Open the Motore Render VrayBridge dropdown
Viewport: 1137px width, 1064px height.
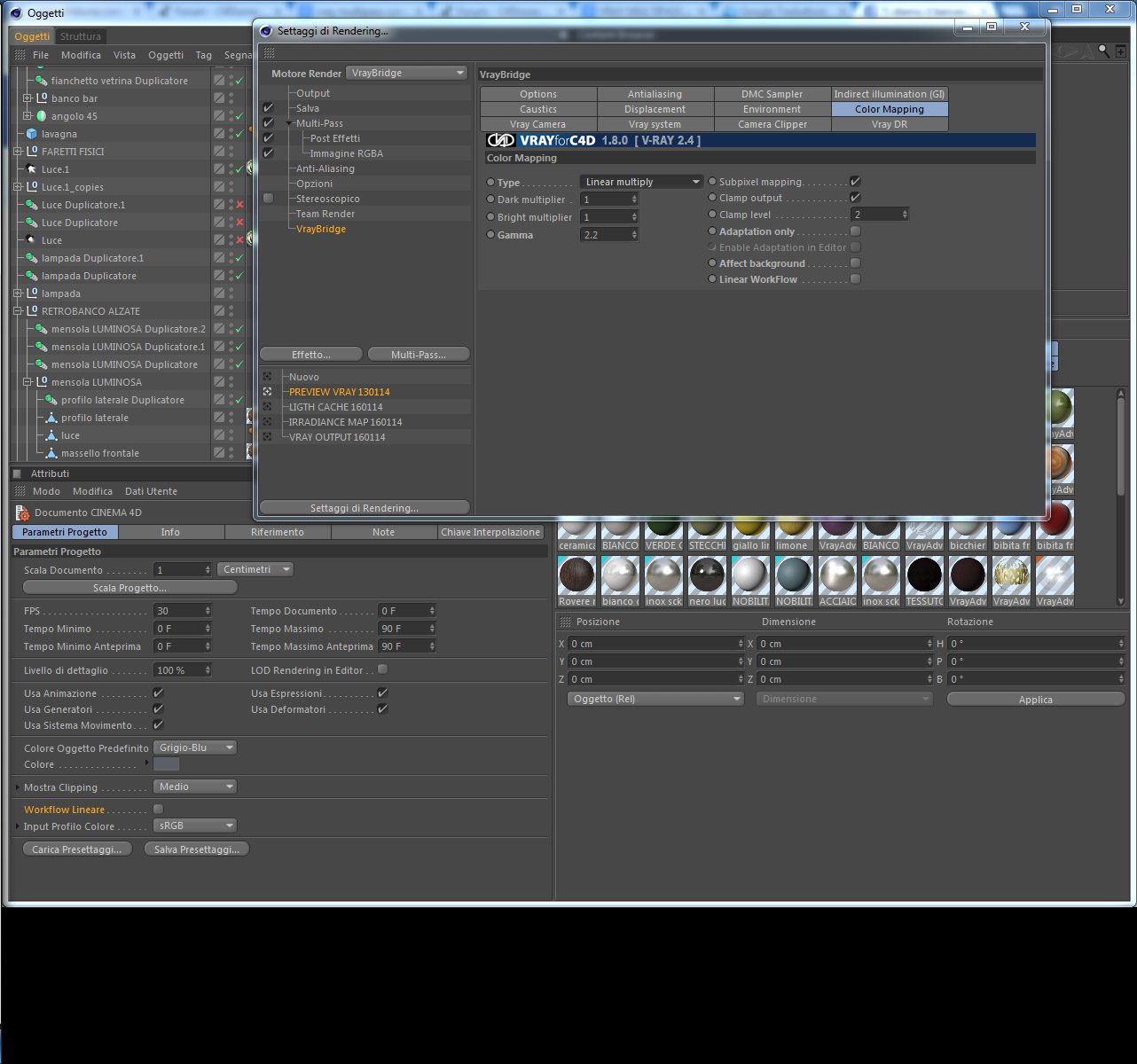pyautogui.click(x=407, y=73)
